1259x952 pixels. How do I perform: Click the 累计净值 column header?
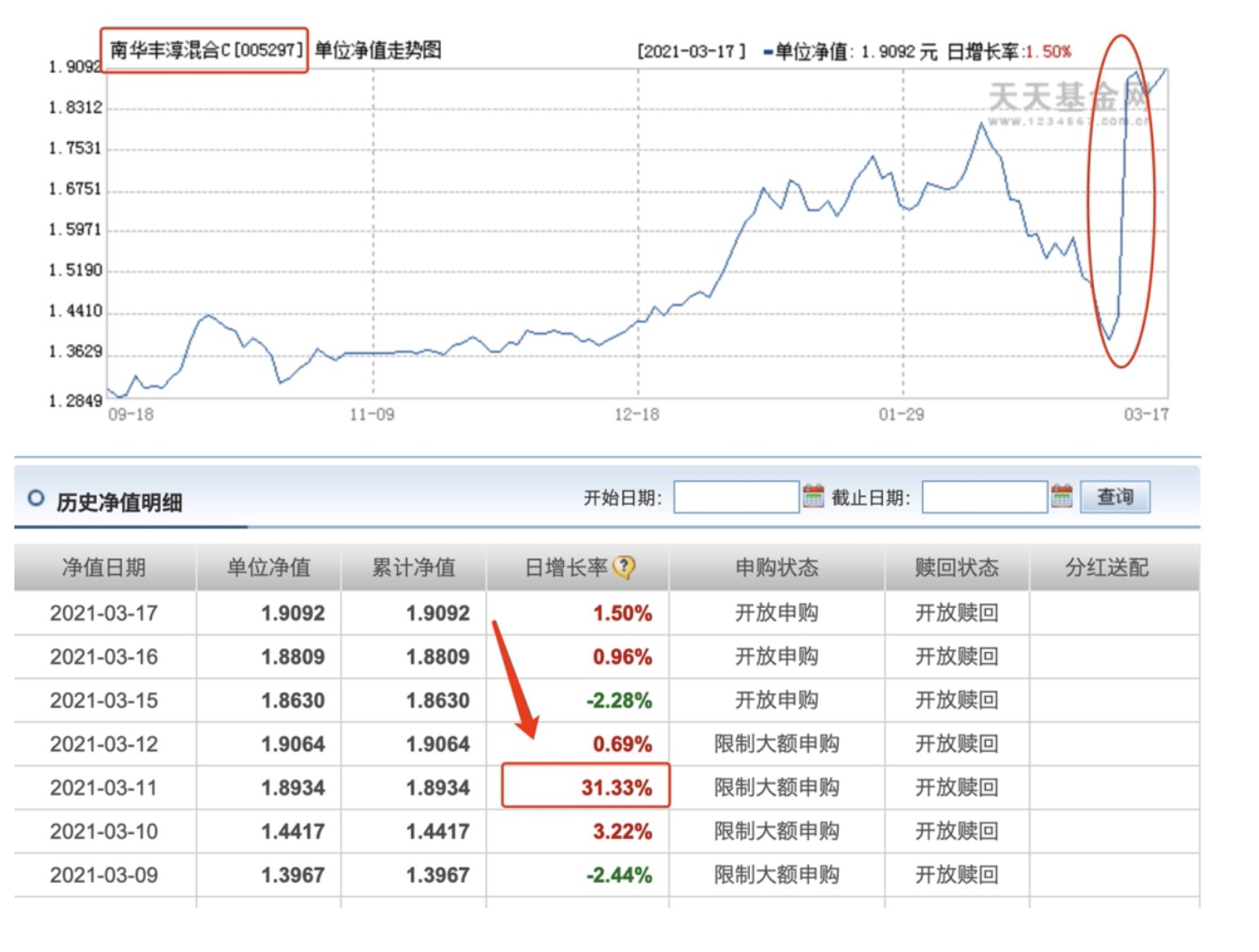(413, 568)
